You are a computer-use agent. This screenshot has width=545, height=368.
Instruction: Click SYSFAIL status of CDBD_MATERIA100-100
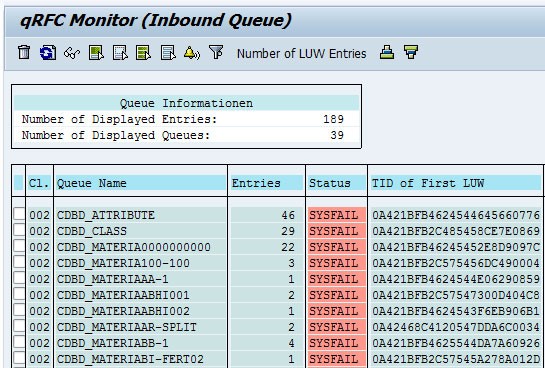(x=334, y=263)
